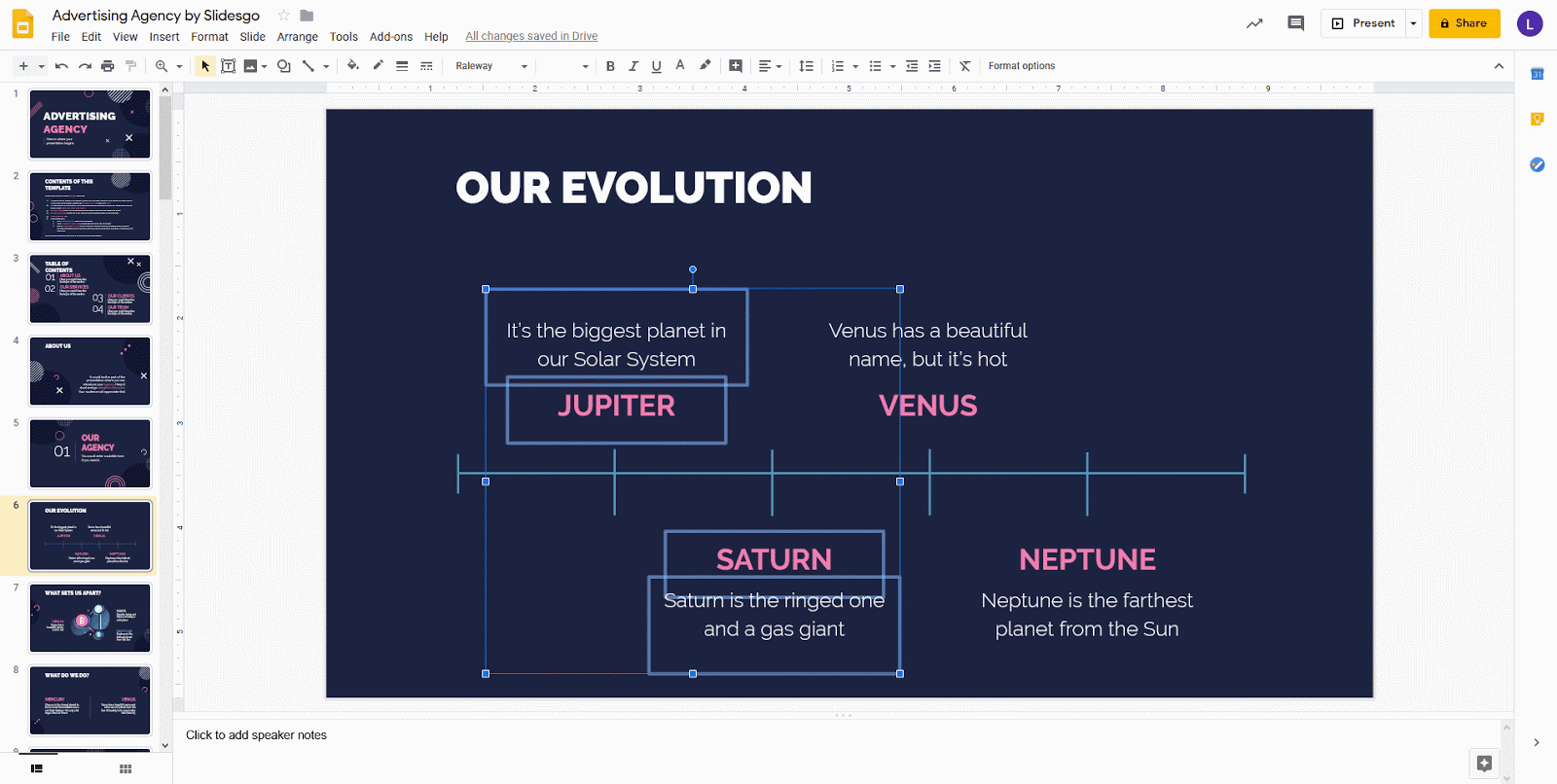1557x784 pixels.
Task: Open the Add-ons menu
Action: tap(391, 37)
